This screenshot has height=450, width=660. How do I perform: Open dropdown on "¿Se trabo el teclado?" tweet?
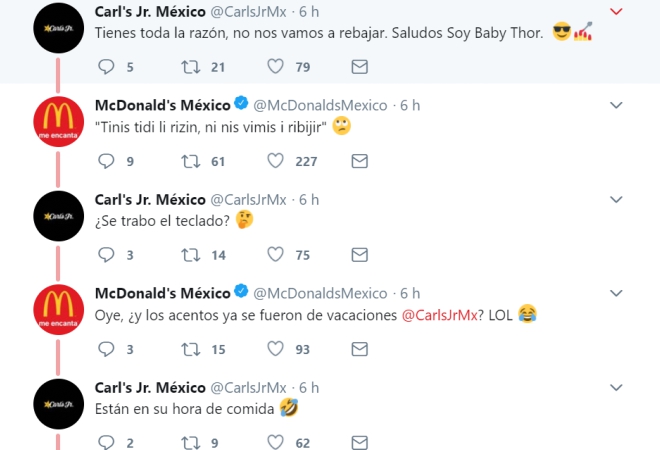pyautogui.click(x=617, y=199)
